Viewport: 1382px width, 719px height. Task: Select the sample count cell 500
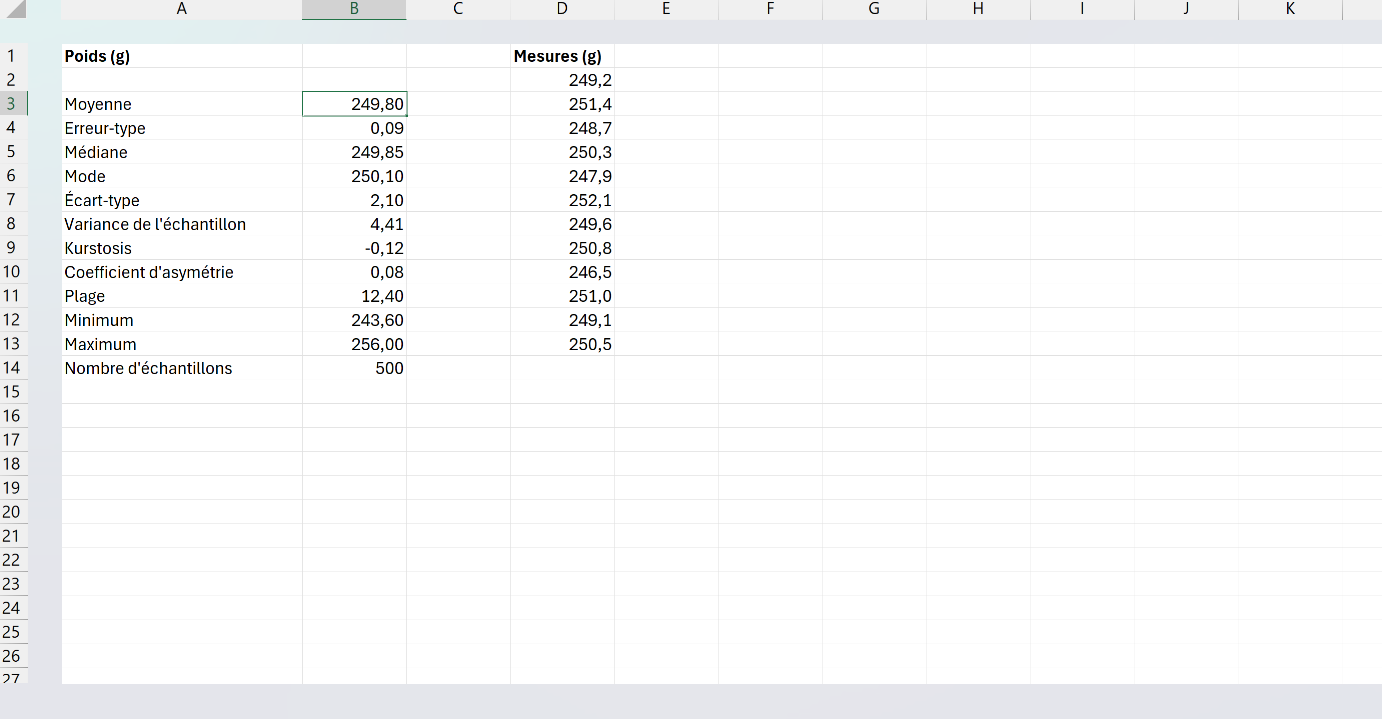pyautogui.click(x=354, y=368)
